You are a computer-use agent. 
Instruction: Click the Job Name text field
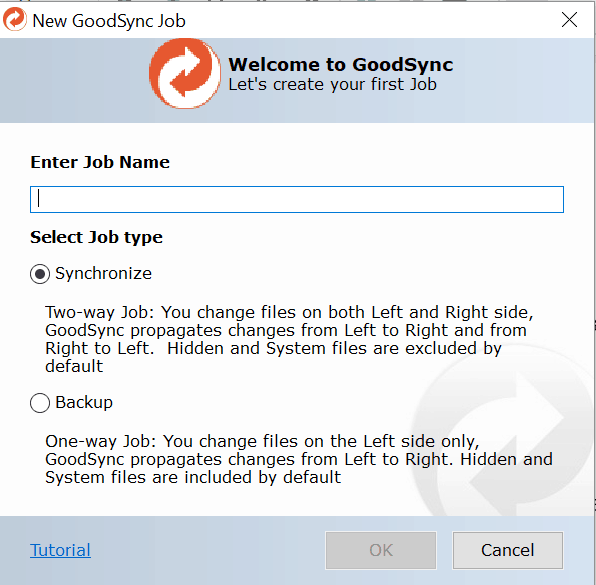(x=296, y=199)
